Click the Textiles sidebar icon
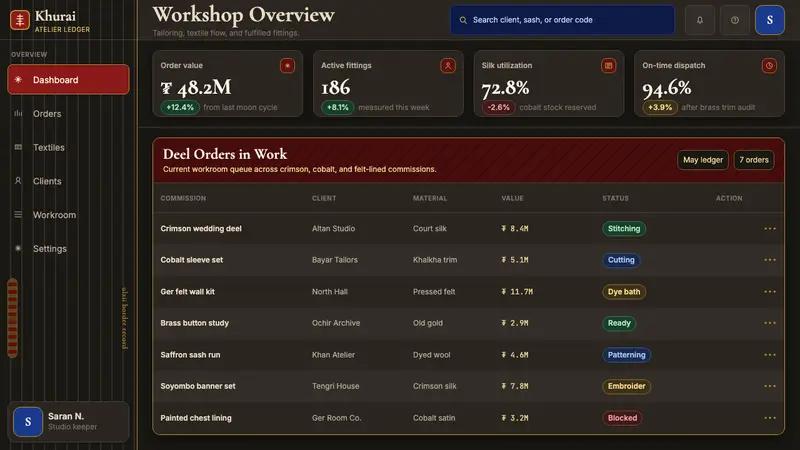800x450 pixels. [18, 147]
